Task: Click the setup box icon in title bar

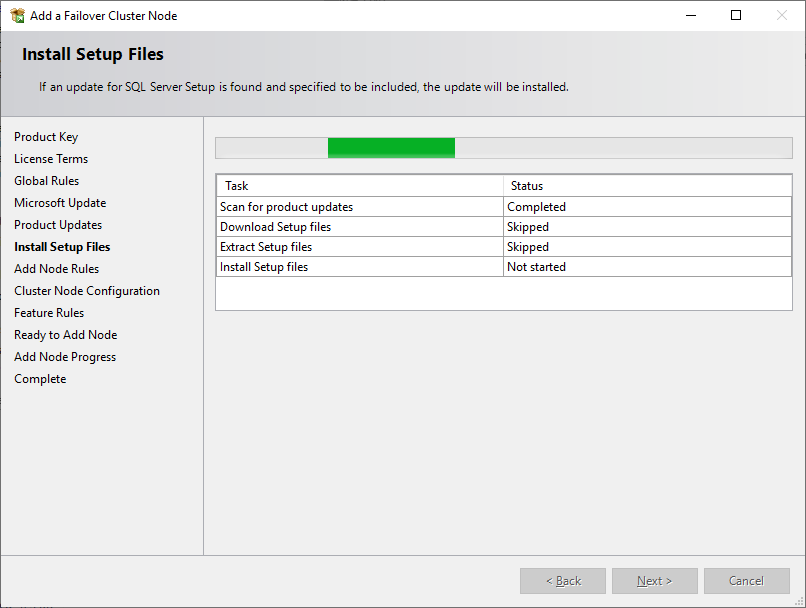Action: coord(17,16)
